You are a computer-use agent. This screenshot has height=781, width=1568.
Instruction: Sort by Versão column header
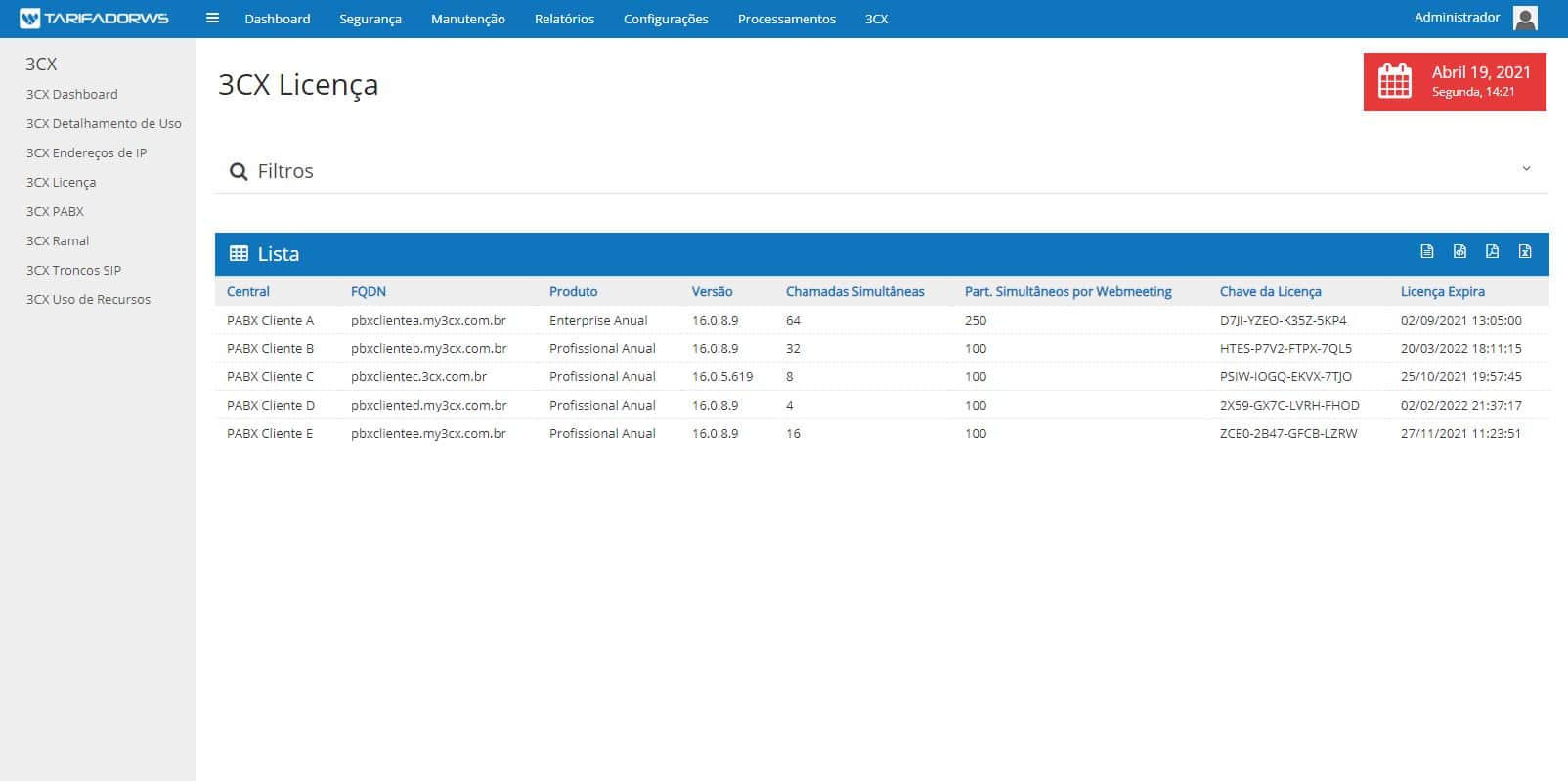pos(712,291)
